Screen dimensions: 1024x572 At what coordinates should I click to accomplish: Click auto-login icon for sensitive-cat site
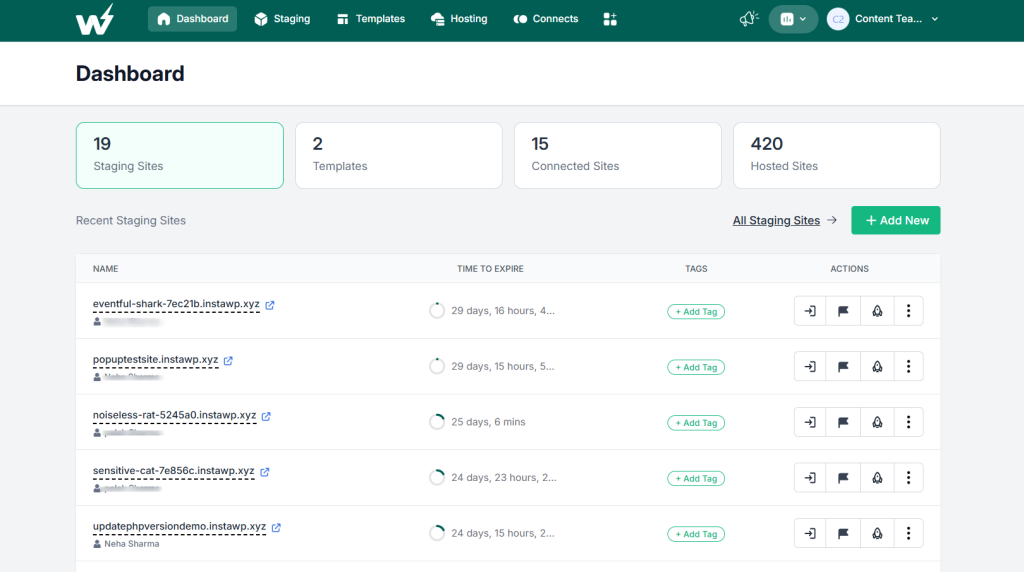810,477
